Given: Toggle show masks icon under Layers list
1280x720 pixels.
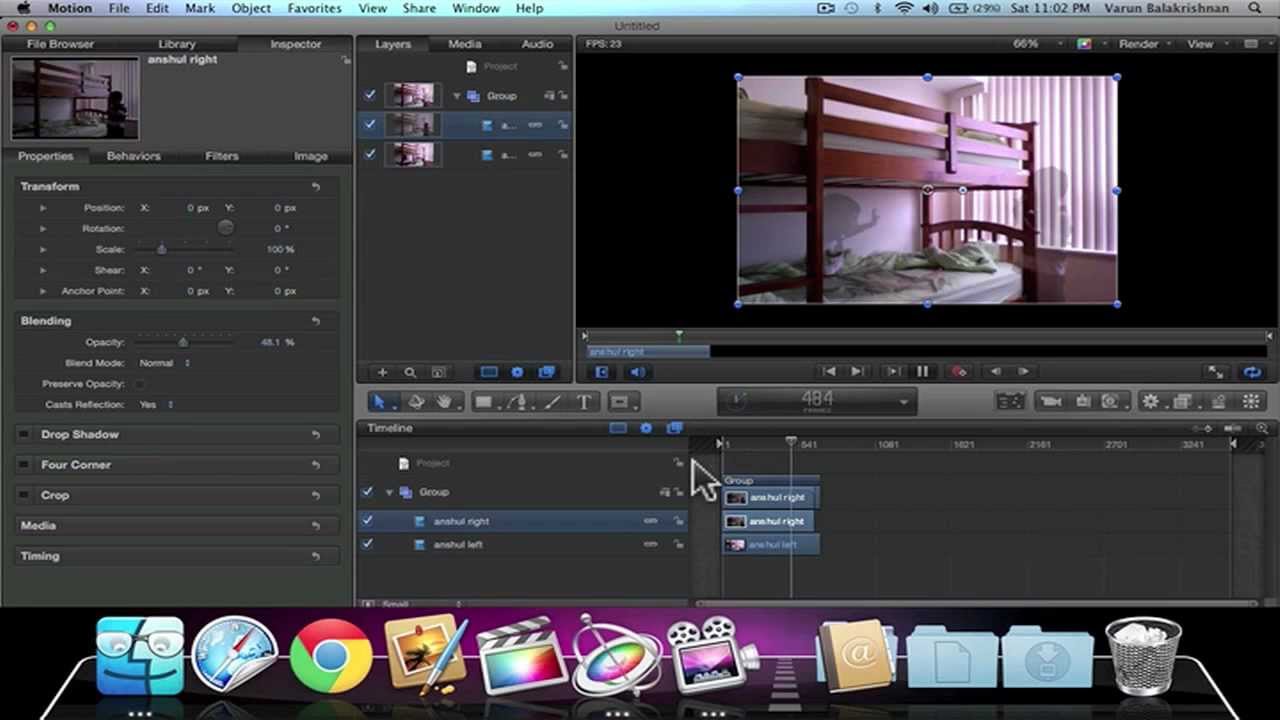Looking at the screenshot, I should tap(489, 372).
